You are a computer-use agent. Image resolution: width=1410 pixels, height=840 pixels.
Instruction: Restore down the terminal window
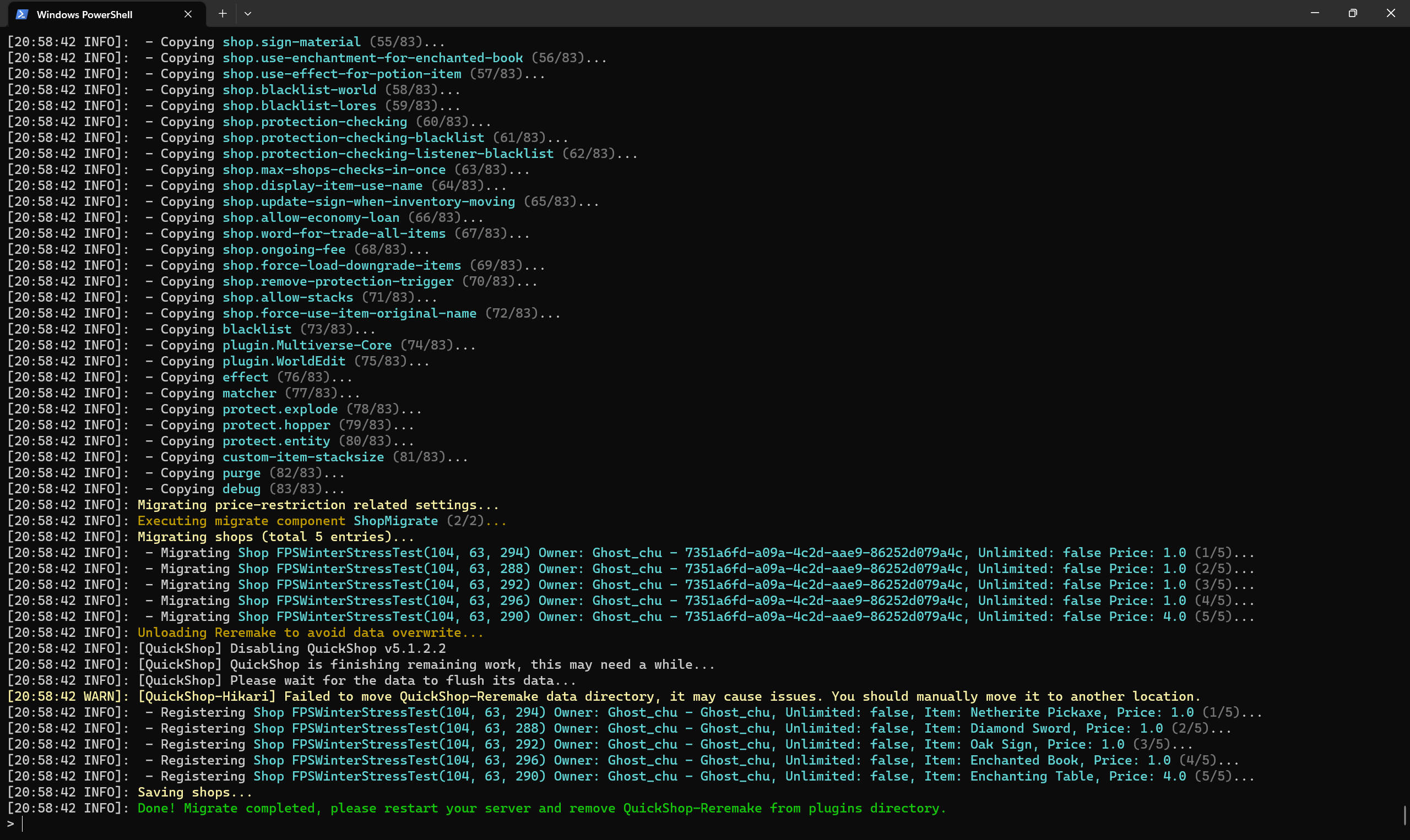pyautogui.click(x=1353, y=13)
